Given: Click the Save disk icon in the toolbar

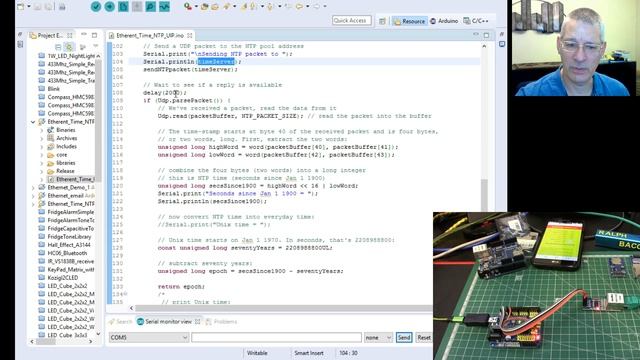Looking at the screenshot, I should (37, 7).
